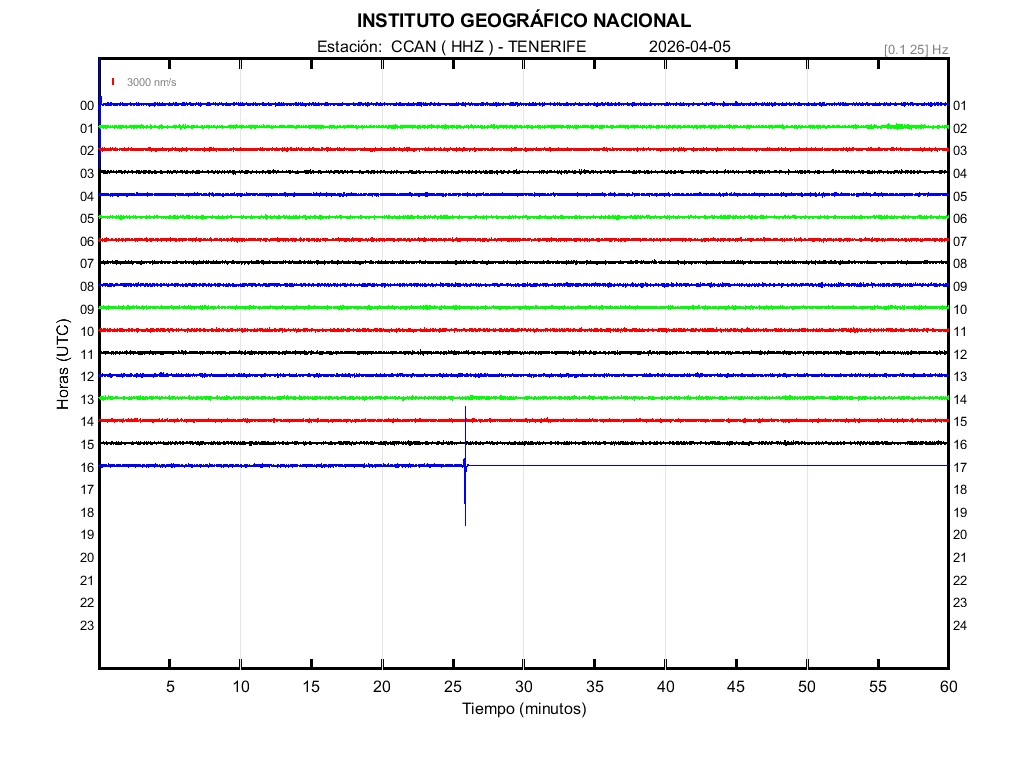1024x768 pixels.
Task: Select hour 00 label on left axis
Action: [x=87, y=106]
